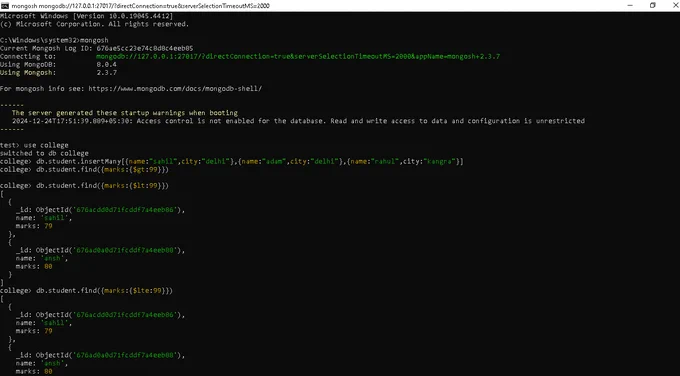Select the 'switched to db college' output
The width and height of the screenshot is (680, 376).
44,153
